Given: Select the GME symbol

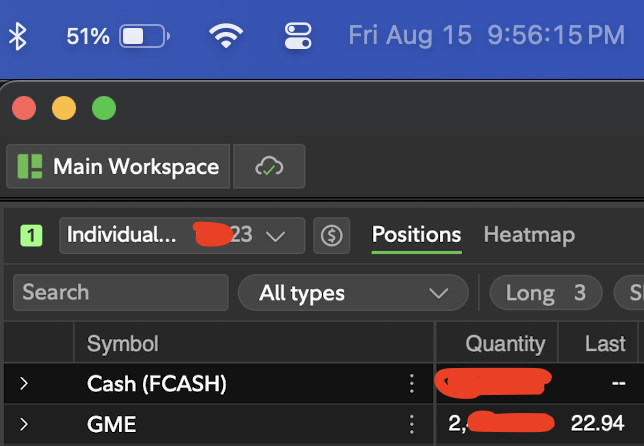Looking at the screenshot, I should tap(111, 424).
